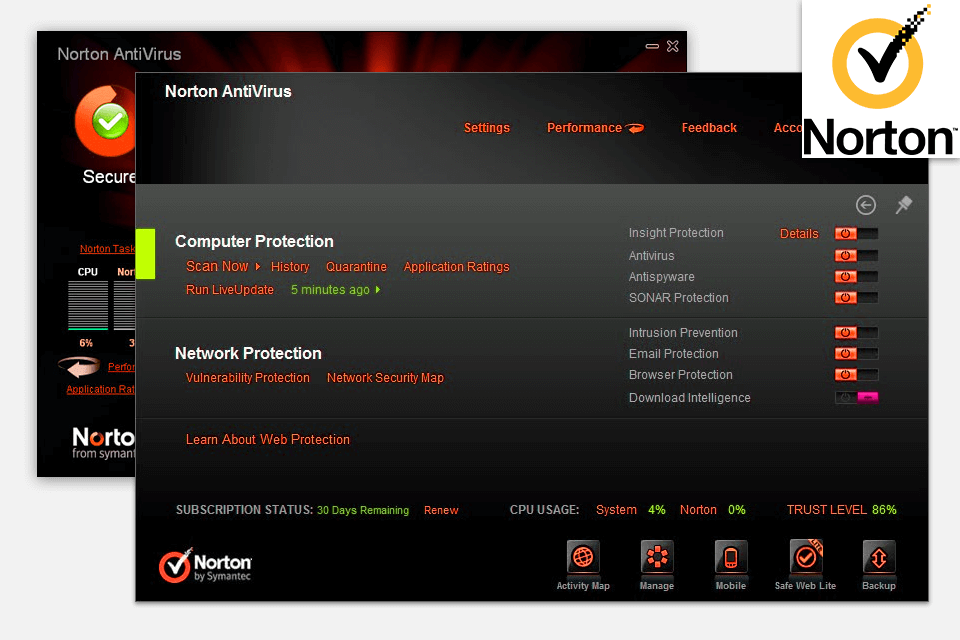Toggle Email Protection switch
960x640 pixels.
tap(856, 353)
